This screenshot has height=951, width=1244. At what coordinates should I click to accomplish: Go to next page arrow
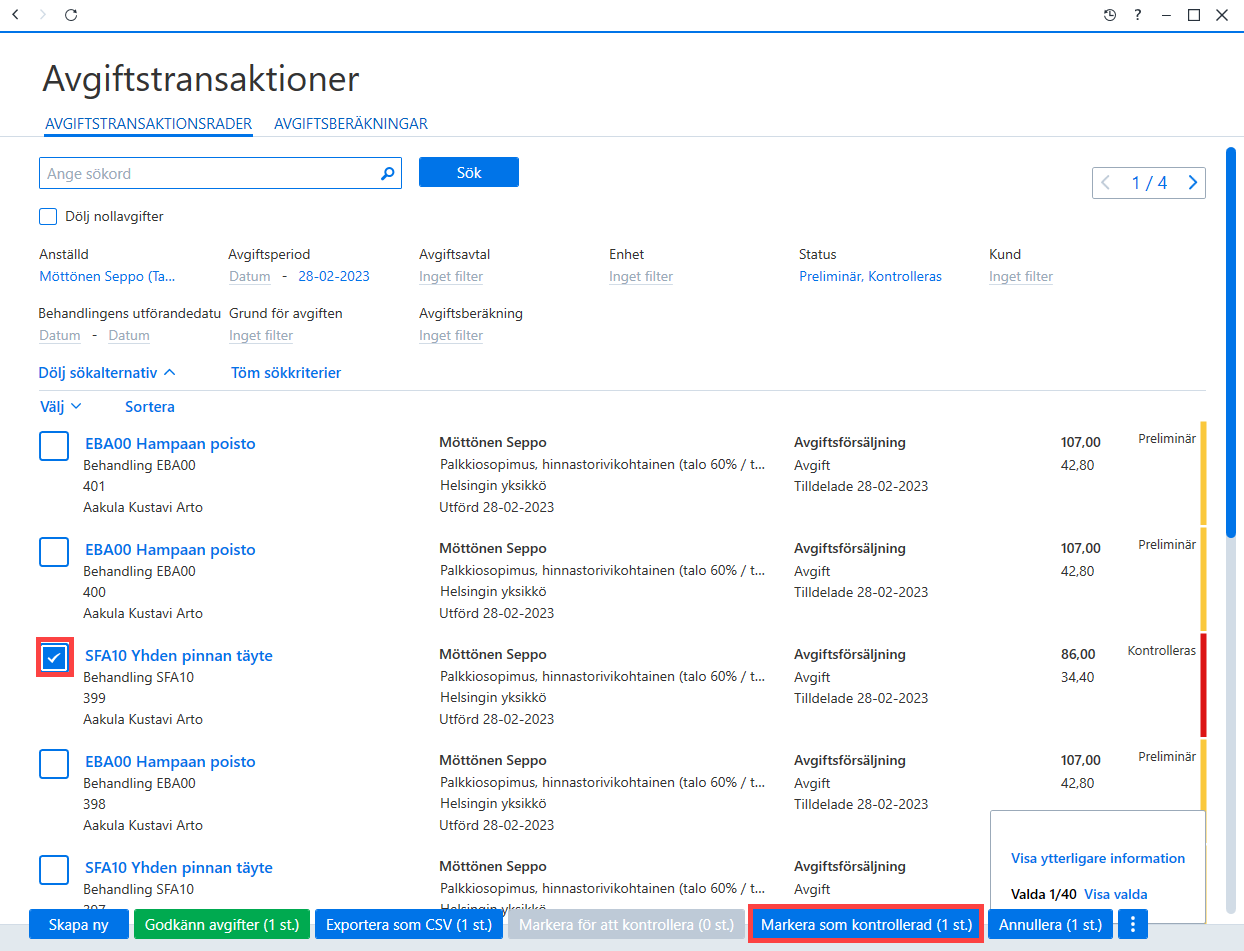[1192, 183]
